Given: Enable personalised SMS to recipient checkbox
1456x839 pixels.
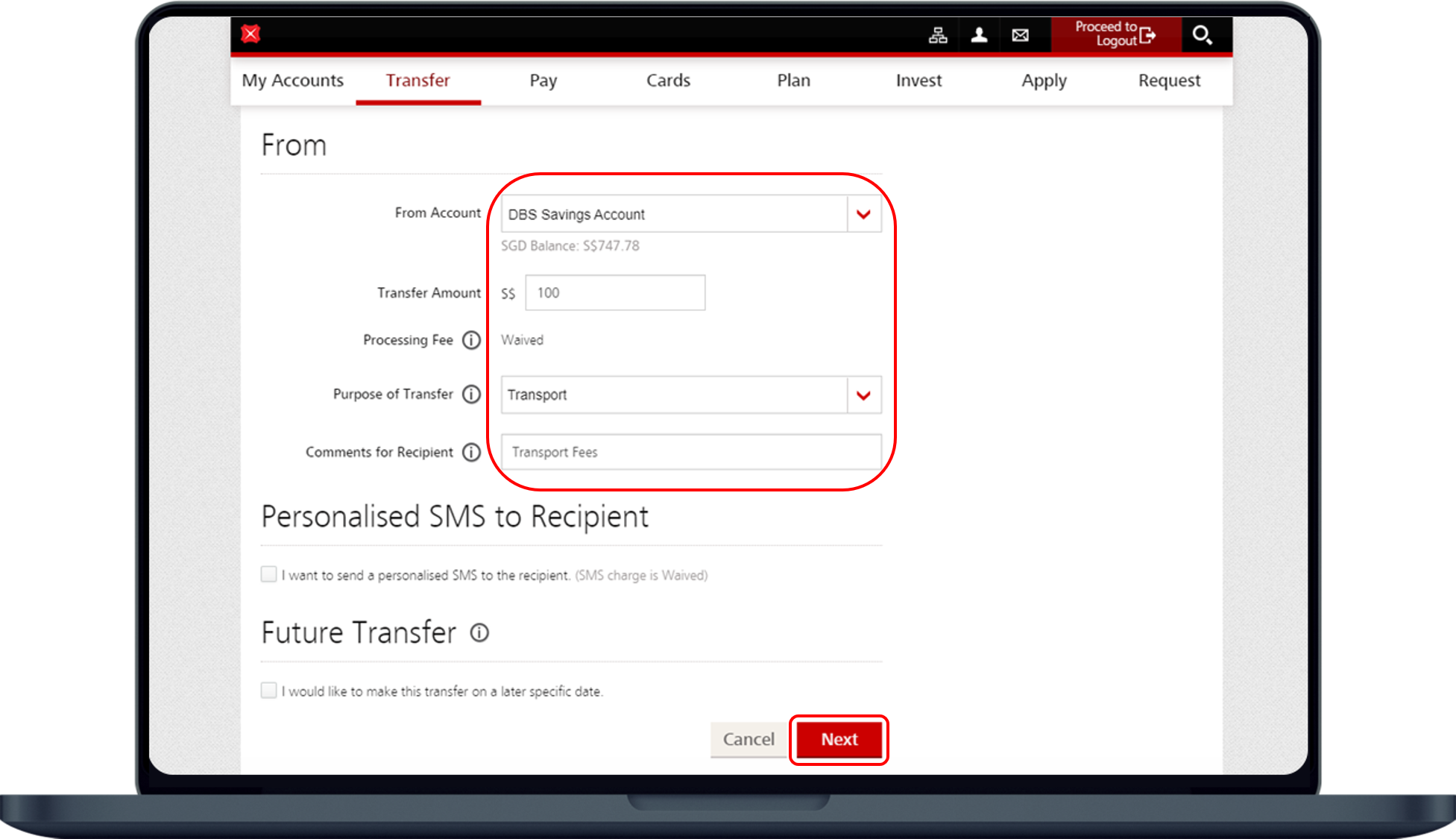Looking at the screenshot, I should coord(269,574).
